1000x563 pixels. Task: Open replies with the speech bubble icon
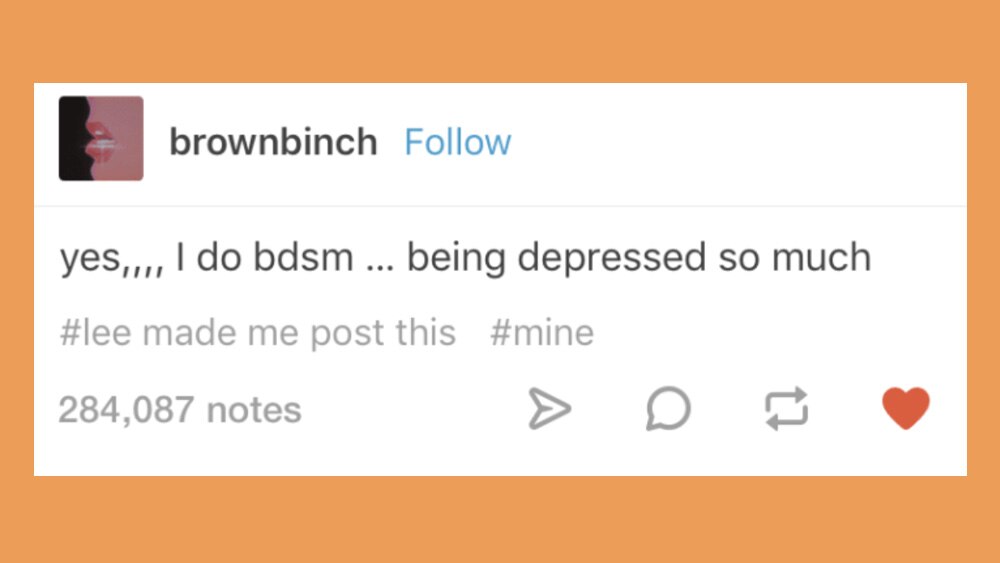667,409
